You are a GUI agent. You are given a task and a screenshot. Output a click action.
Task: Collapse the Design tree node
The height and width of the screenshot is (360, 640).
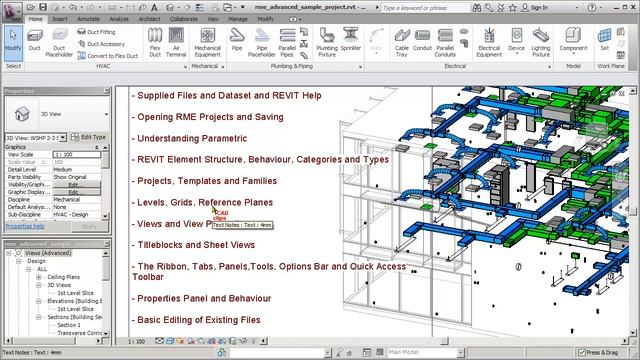point(19,261)
